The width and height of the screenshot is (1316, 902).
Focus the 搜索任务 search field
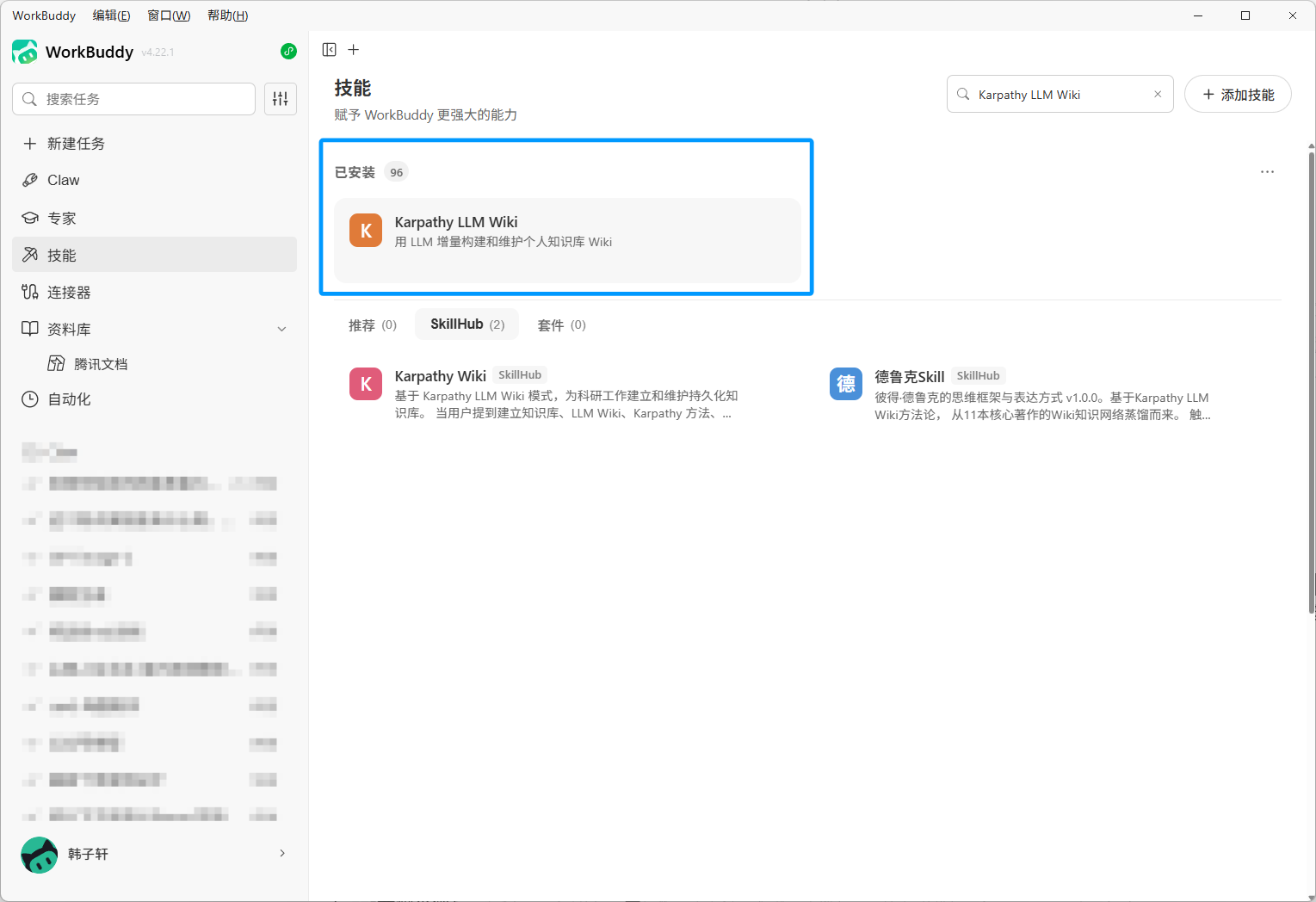point(134,99)
